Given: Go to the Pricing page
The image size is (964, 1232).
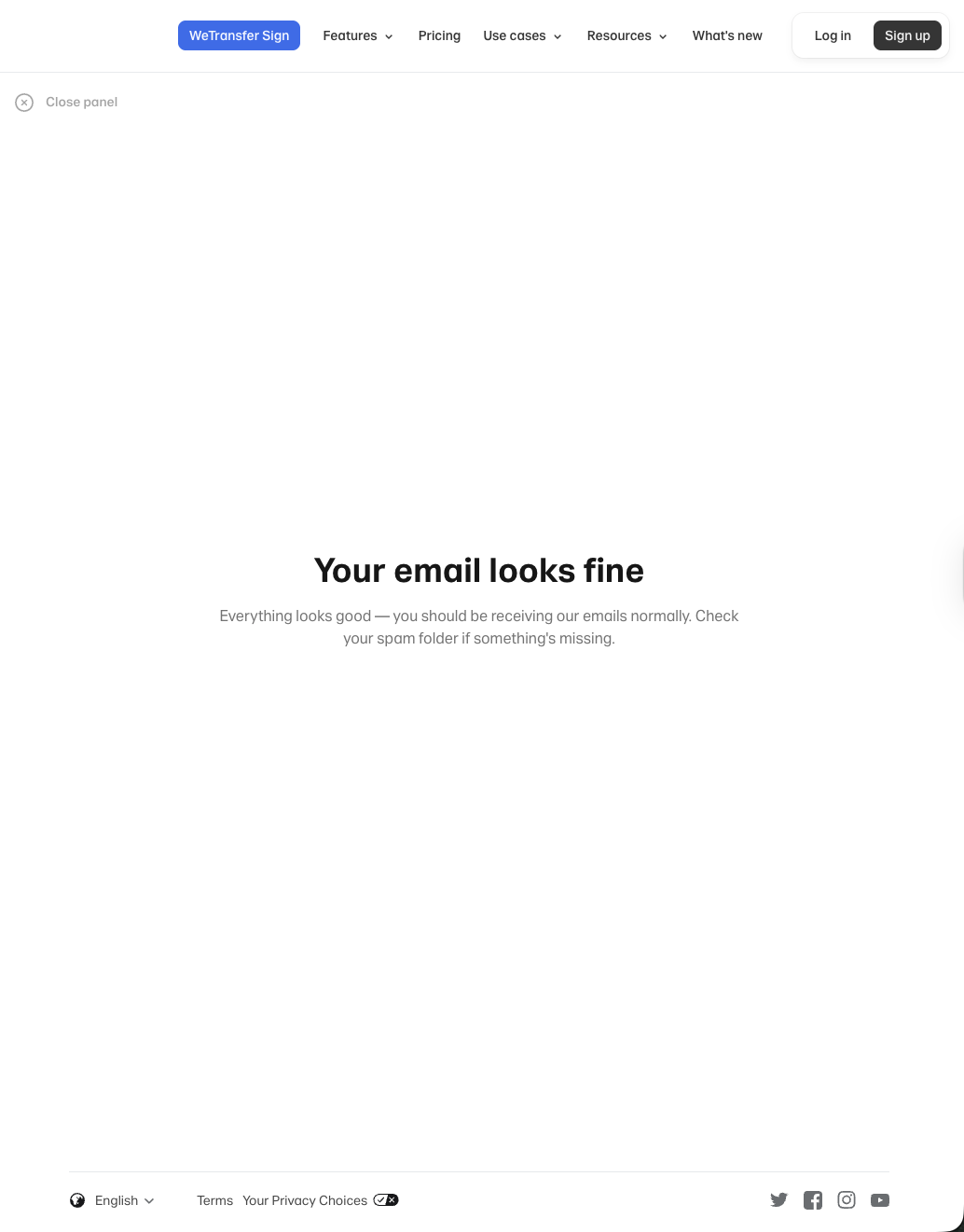Looking at the screenshot, I should click(439, 35).
